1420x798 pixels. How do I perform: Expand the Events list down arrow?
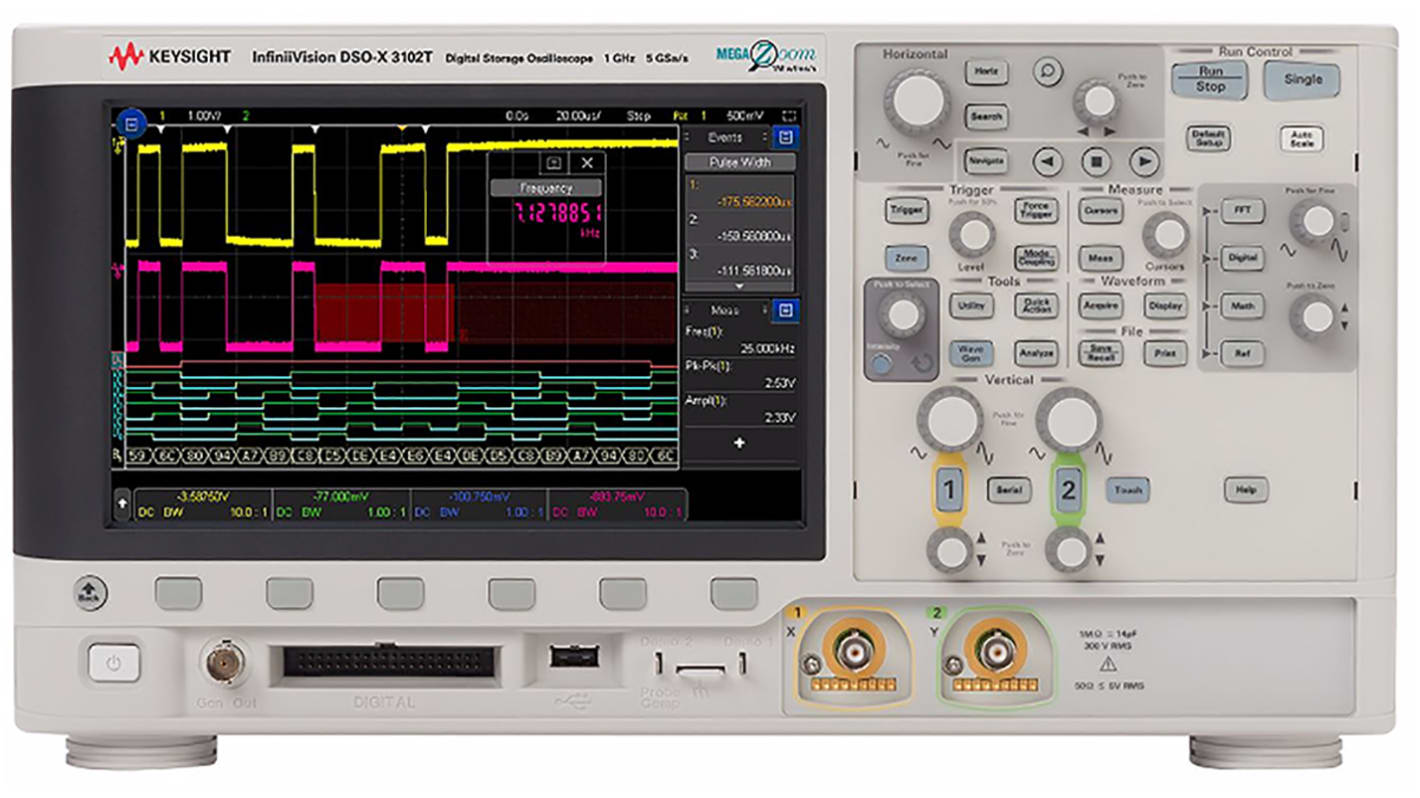point(739,286)
